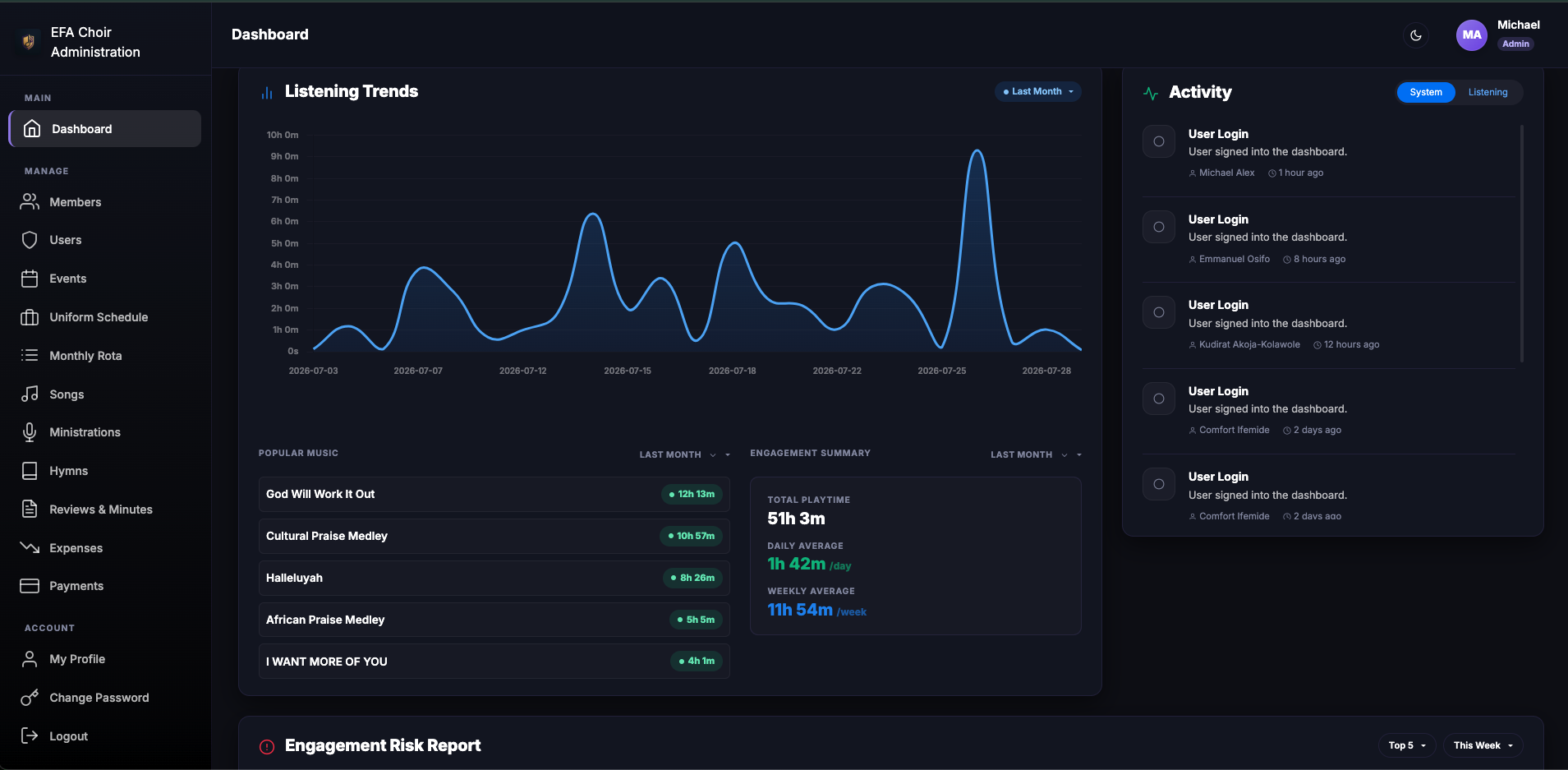Select the African Praise Medley row
Image resolution: width=1568 pixels, height=770 pixels.
point(494,620)
